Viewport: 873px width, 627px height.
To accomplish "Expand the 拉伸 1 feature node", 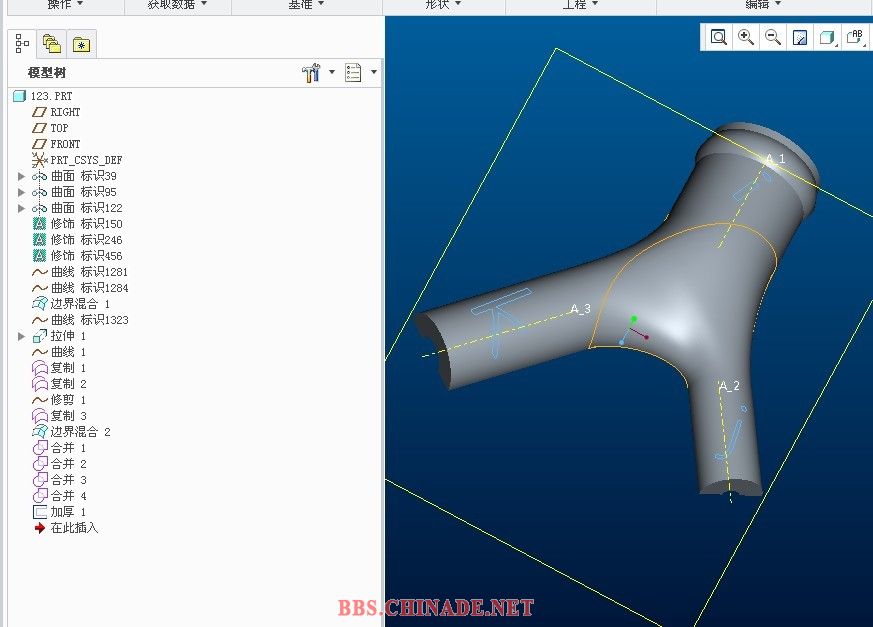I will (x=22, y=336).
